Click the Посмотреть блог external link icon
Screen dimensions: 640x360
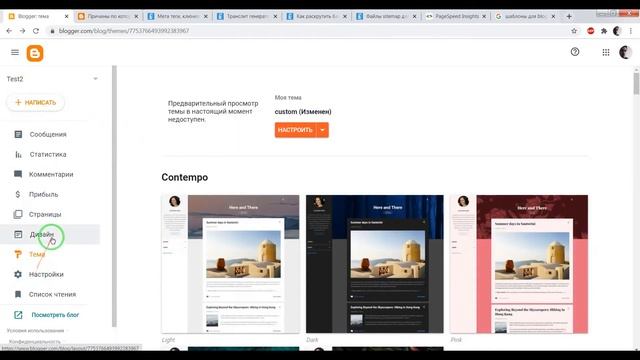click(18, 315)
